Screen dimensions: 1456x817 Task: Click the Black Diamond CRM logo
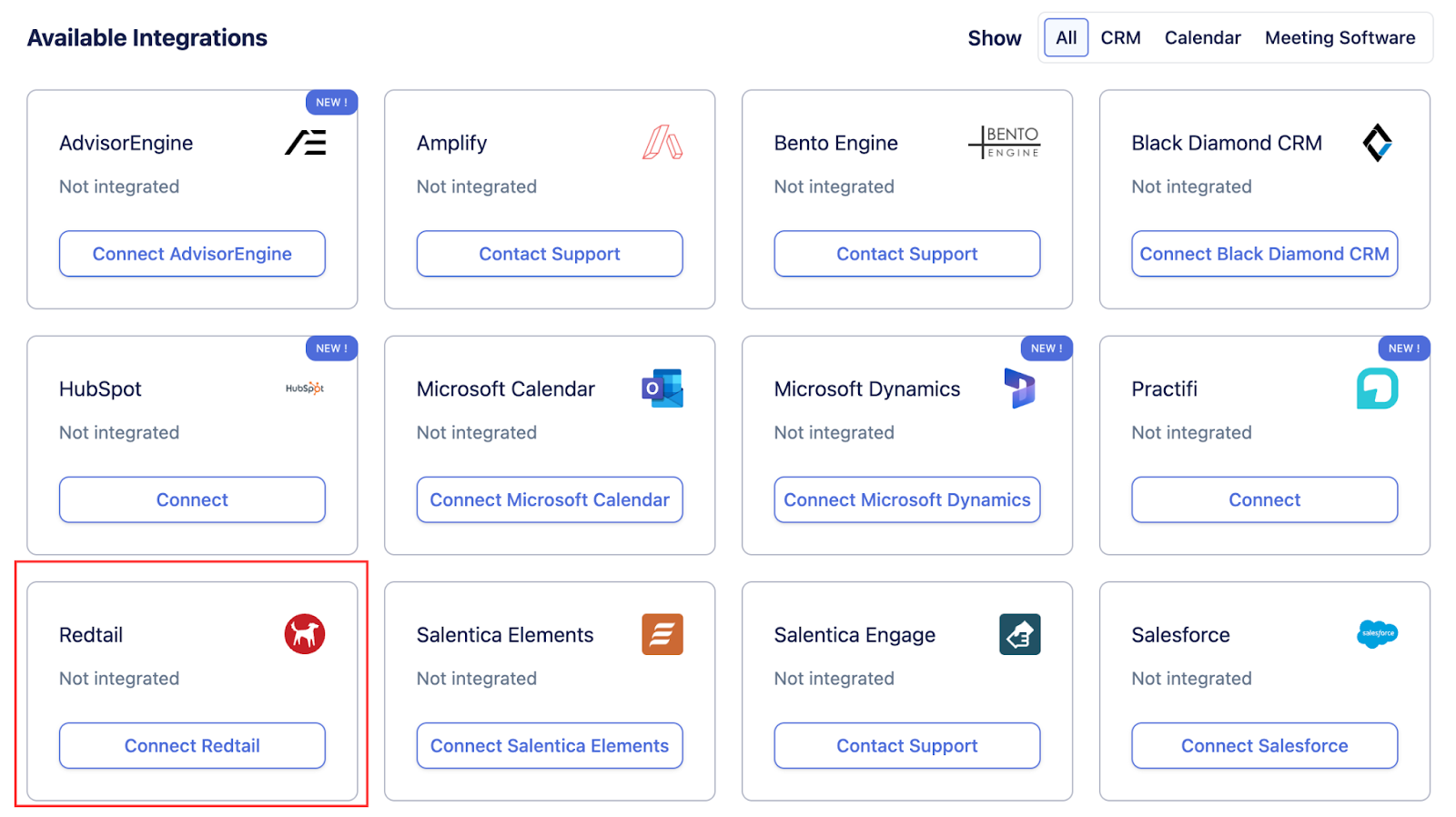click(1377, 143)
